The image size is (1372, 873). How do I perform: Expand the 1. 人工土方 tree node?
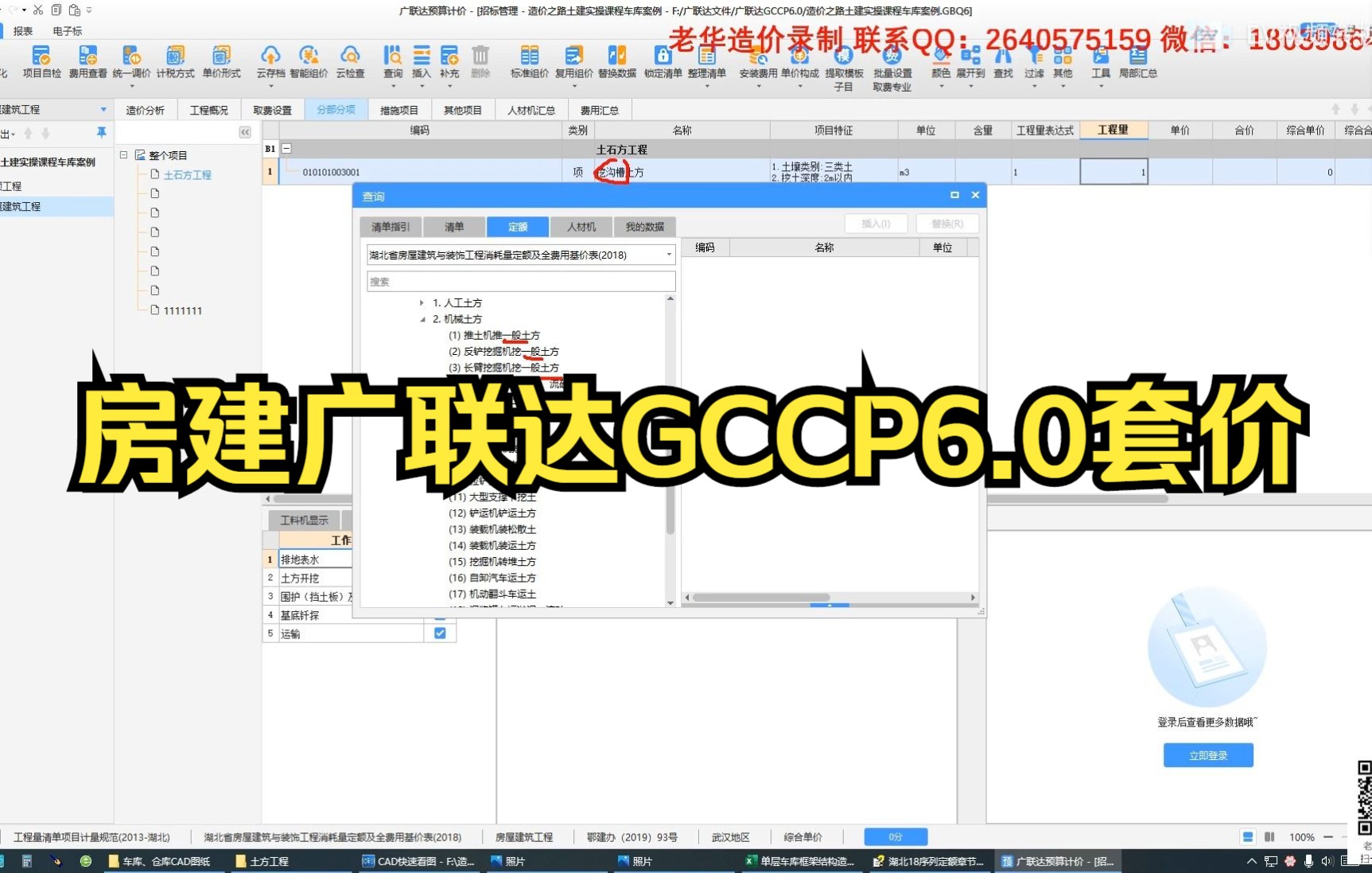pos(422,302)
